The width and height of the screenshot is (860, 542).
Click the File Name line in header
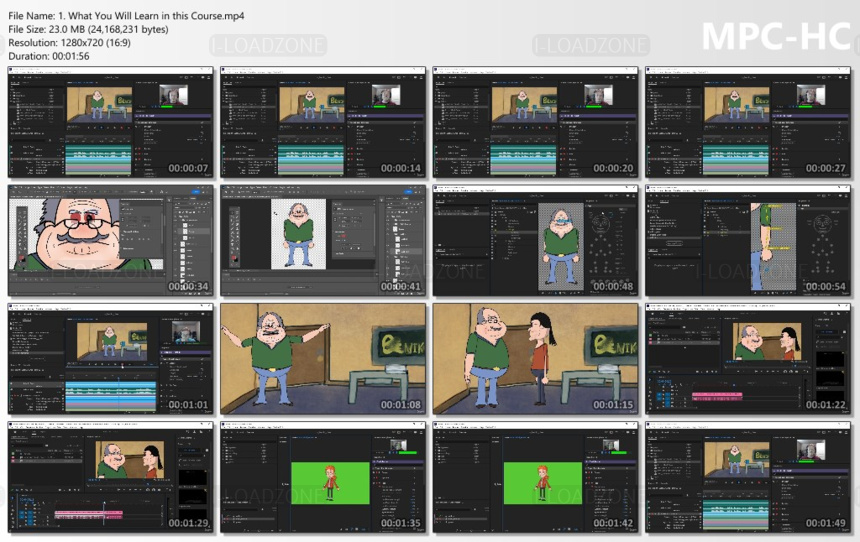pyautogui.click(x=126, y=16)
